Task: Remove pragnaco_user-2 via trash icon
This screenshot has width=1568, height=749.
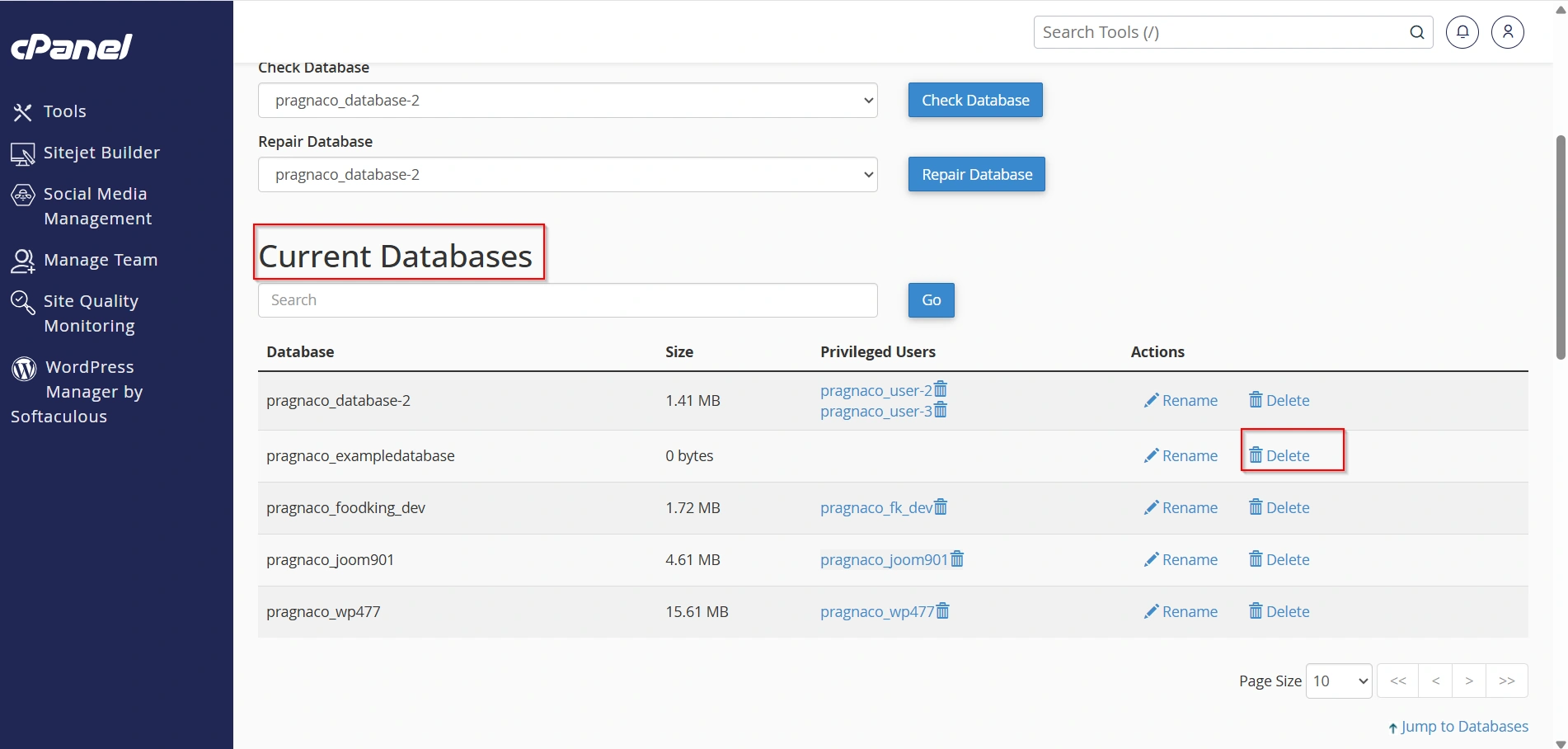Action: click(x=941, y=389)
